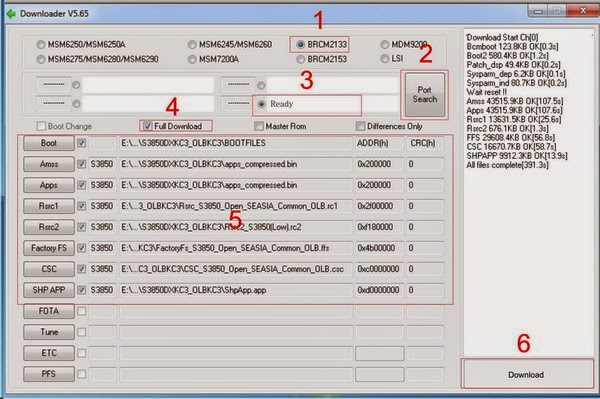Pick the BRCM2133 chipset option
This screenshot has width=600, height=399.
[x=300, y=44]
